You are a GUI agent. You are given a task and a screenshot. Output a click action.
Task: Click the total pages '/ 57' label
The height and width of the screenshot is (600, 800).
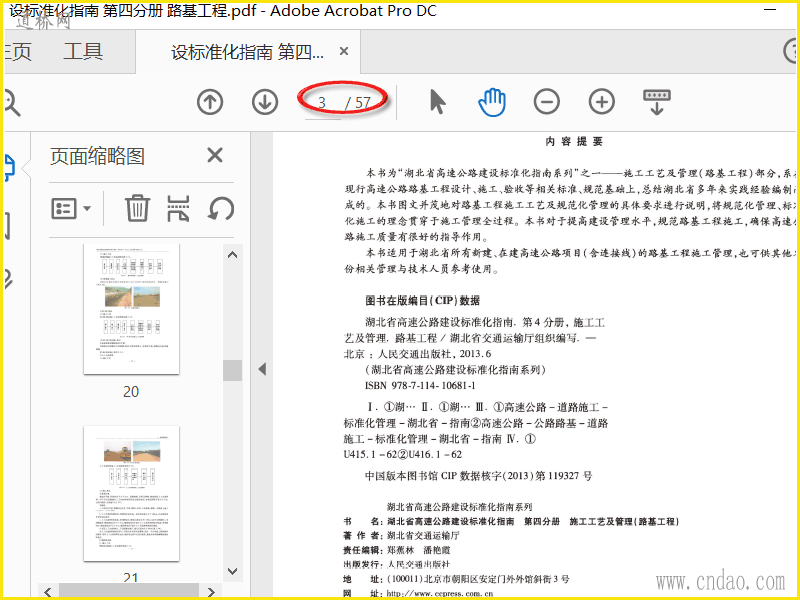click(x=358, y=103)
